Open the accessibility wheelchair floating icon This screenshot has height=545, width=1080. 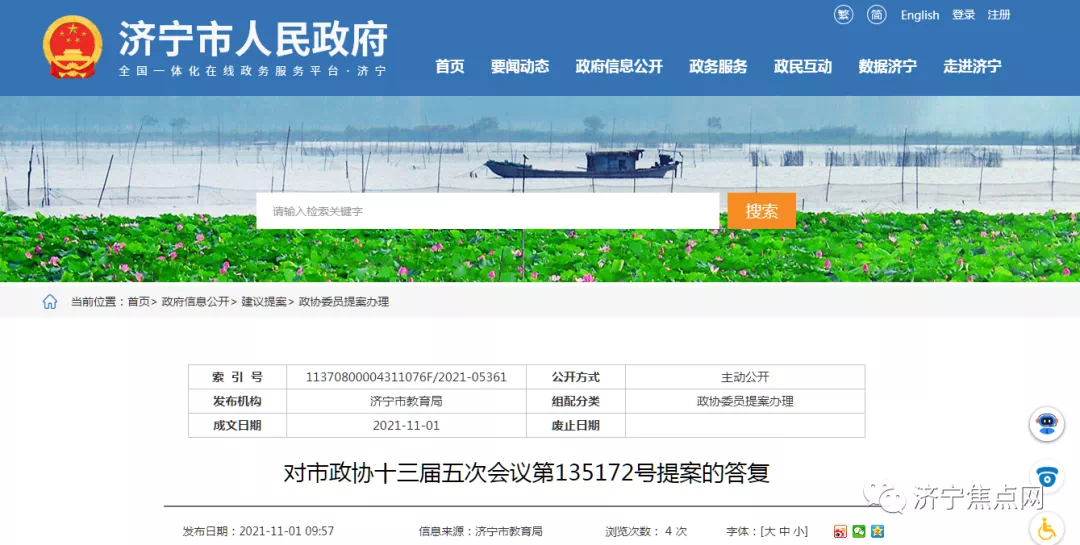pos(1047,529)
